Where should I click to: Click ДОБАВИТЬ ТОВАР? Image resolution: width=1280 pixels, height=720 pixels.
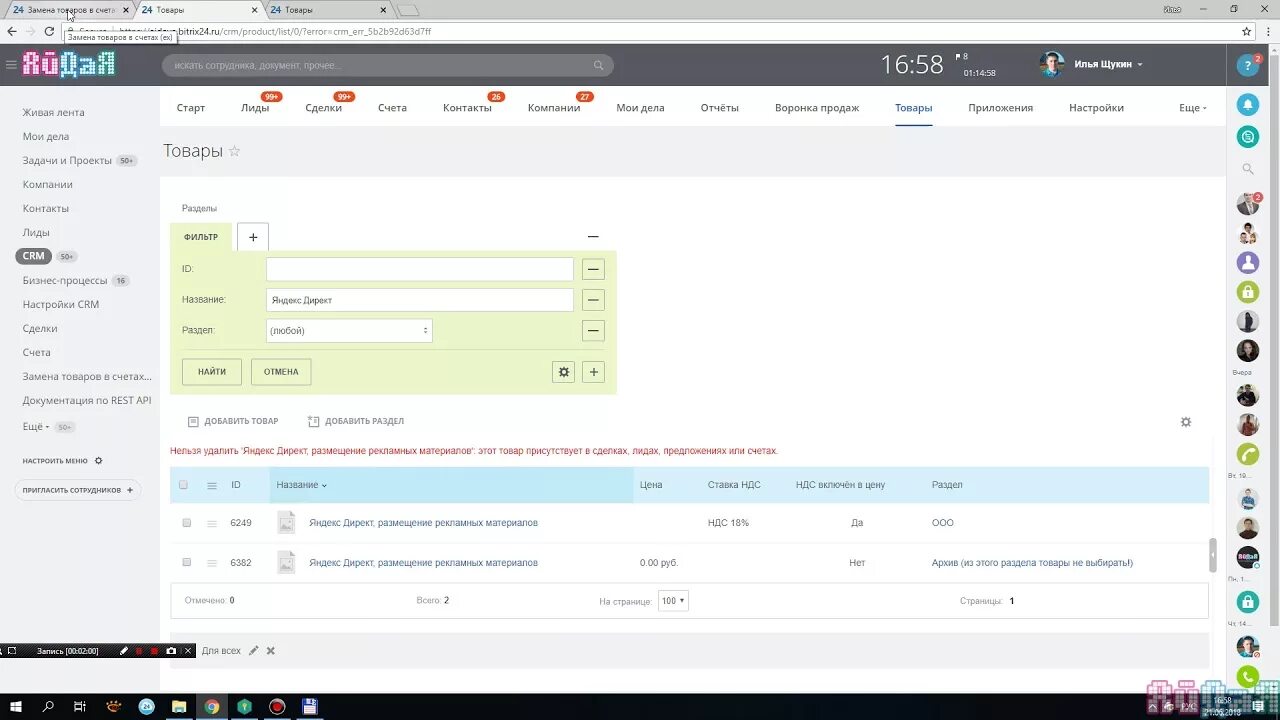tap(233, 422)
